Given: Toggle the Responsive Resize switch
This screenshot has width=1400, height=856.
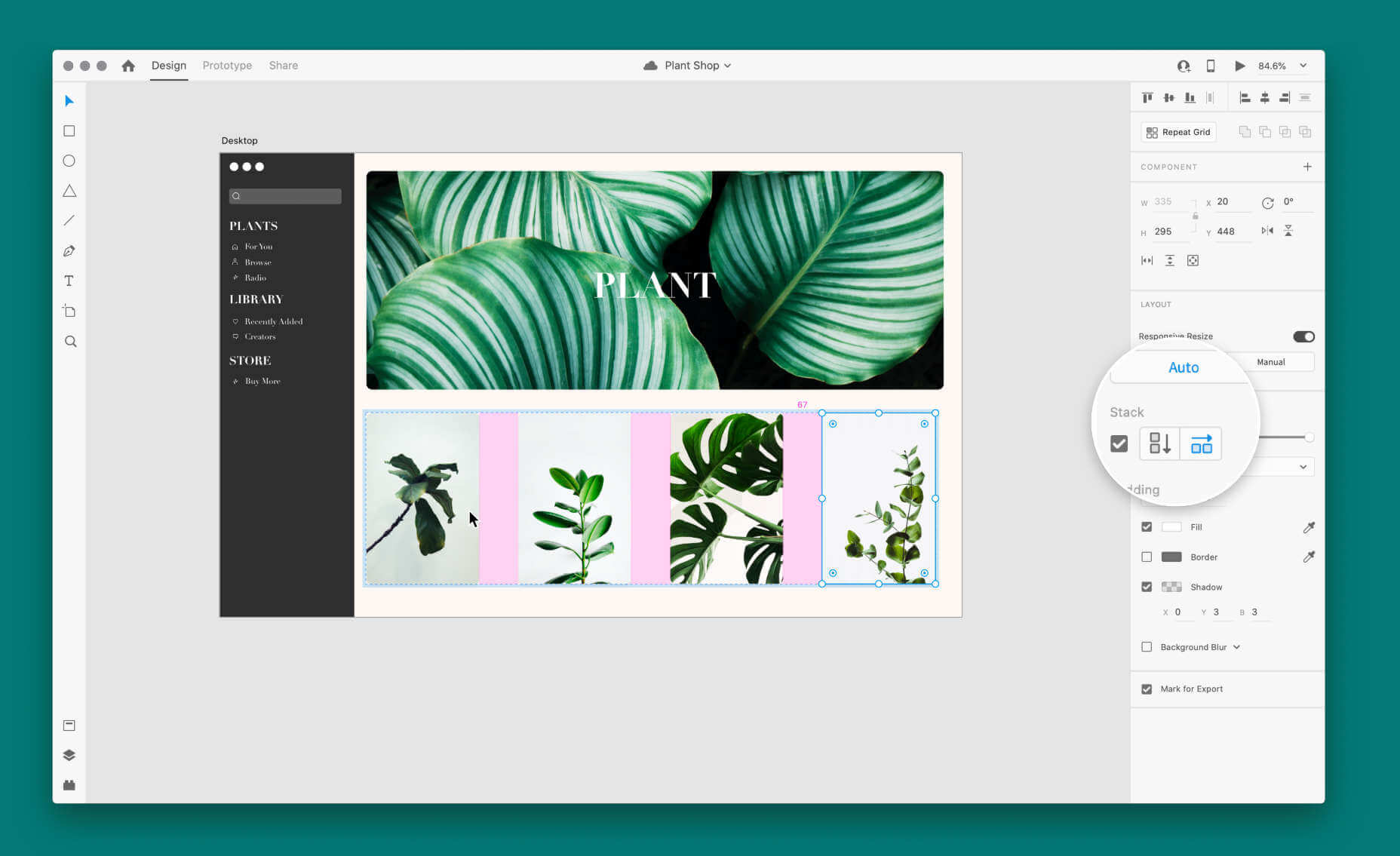Looking at the screenshot, I should pyautogui.click(x=1303, y=336).
